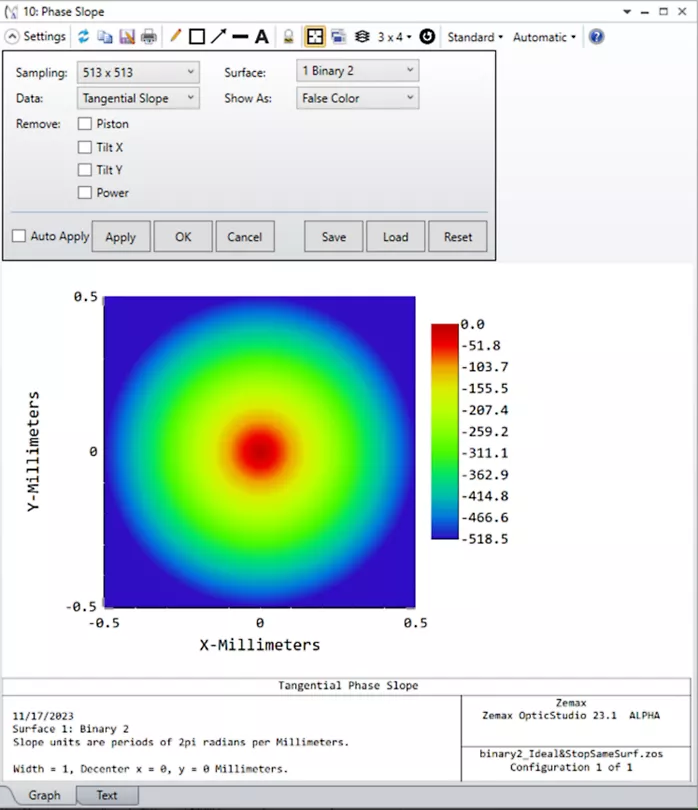Click the refresh/update analysis icon

pos(84,37)
